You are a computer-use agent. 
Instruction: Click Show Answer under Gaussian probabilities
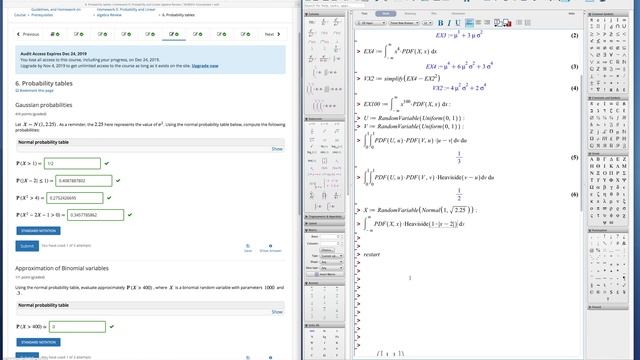coord(270,248)
